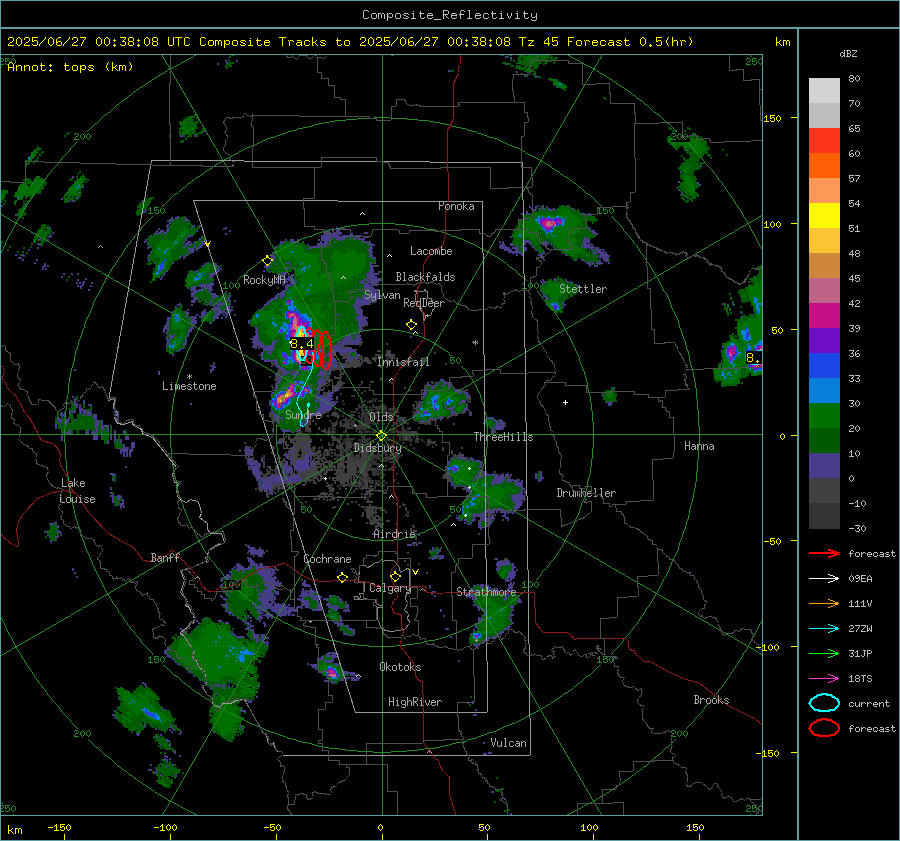Image resolution: width=900 pixels, height=841 pixels.
Task: Click the red forecast arrow in the legend
Action: pos(824,553)
